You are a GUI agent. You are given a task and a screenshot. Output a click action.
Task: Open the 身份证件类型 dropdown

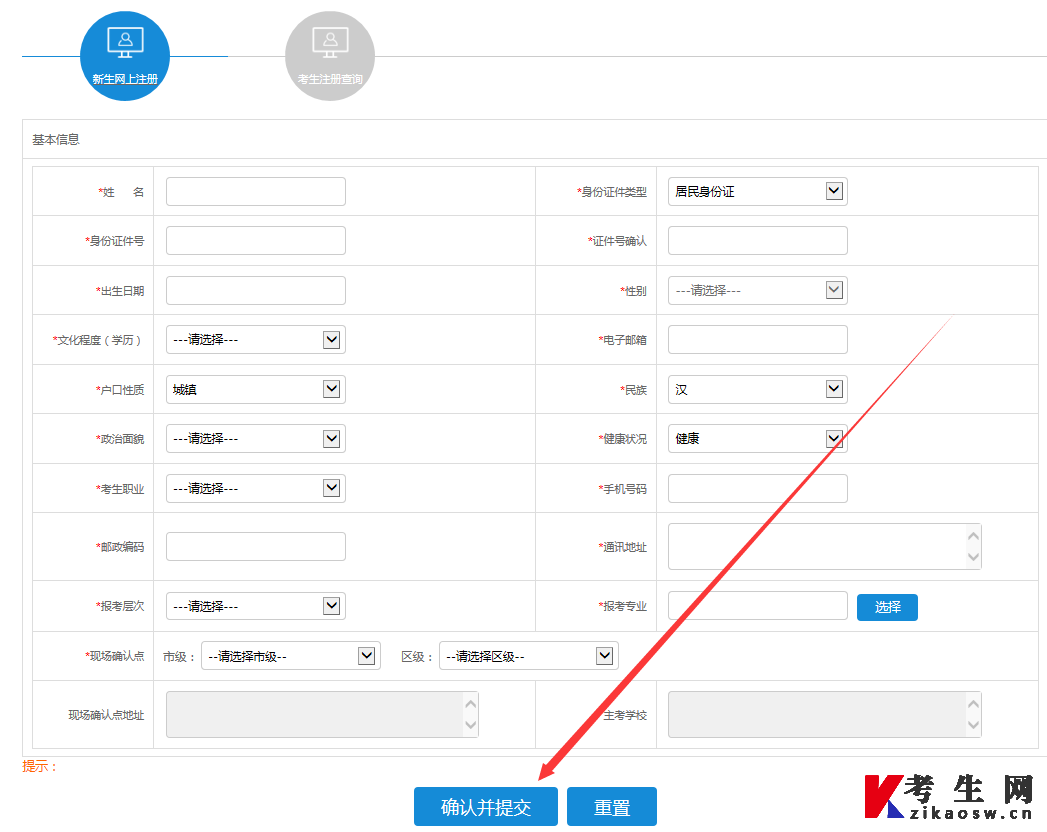pyautogui.click(x=757, y=191)
